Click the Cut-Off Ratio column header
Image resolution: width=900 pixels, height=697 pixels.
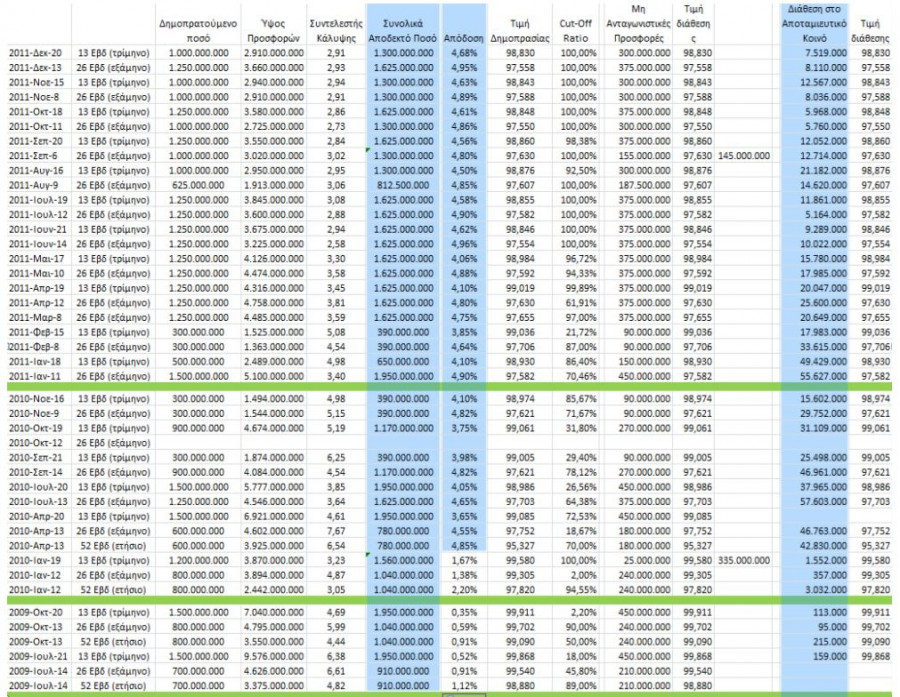(578, 25)
